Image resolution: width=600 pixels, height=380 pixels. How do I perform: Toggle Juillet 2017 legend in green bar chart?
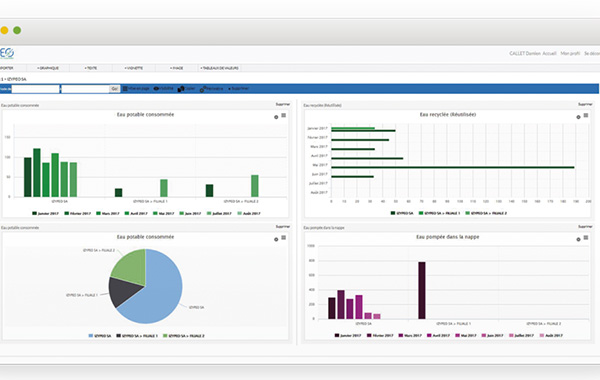pyautogui.click(x=219, y=214)
